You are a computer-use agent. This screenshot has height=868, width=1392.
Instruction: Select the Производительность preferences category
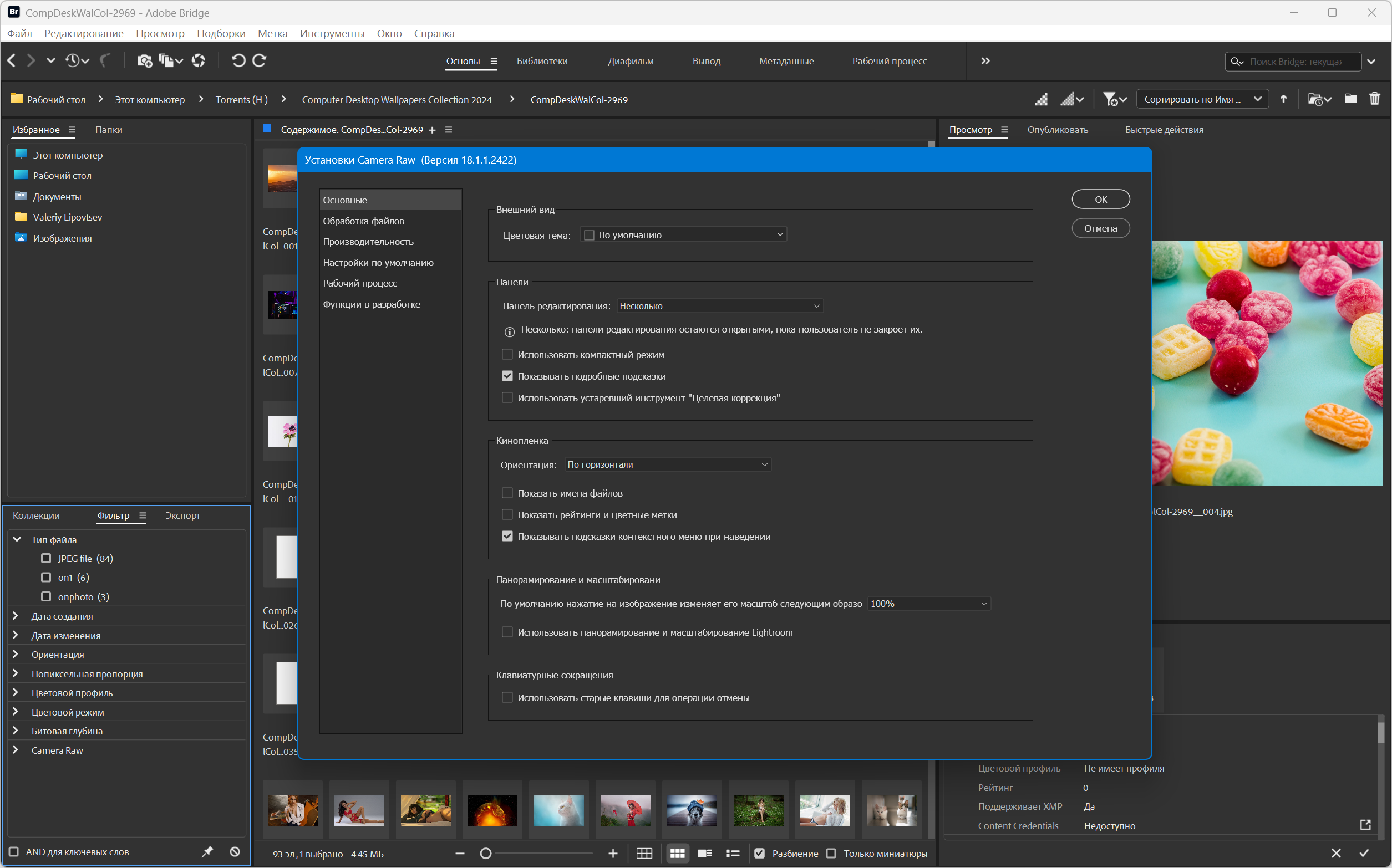coord(368,242)
